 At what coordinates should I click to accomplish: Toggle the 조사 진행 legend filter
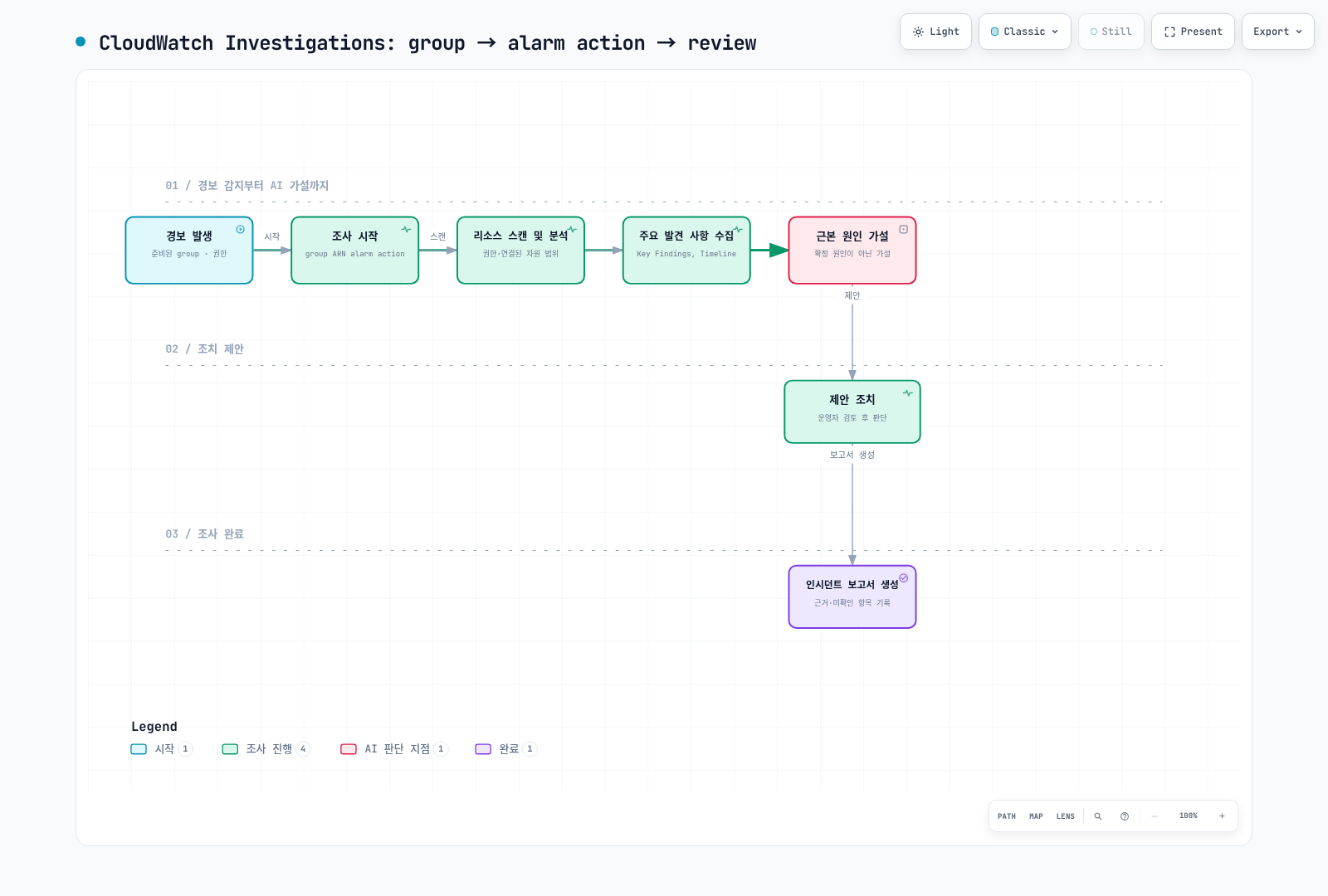coord(266,749)
